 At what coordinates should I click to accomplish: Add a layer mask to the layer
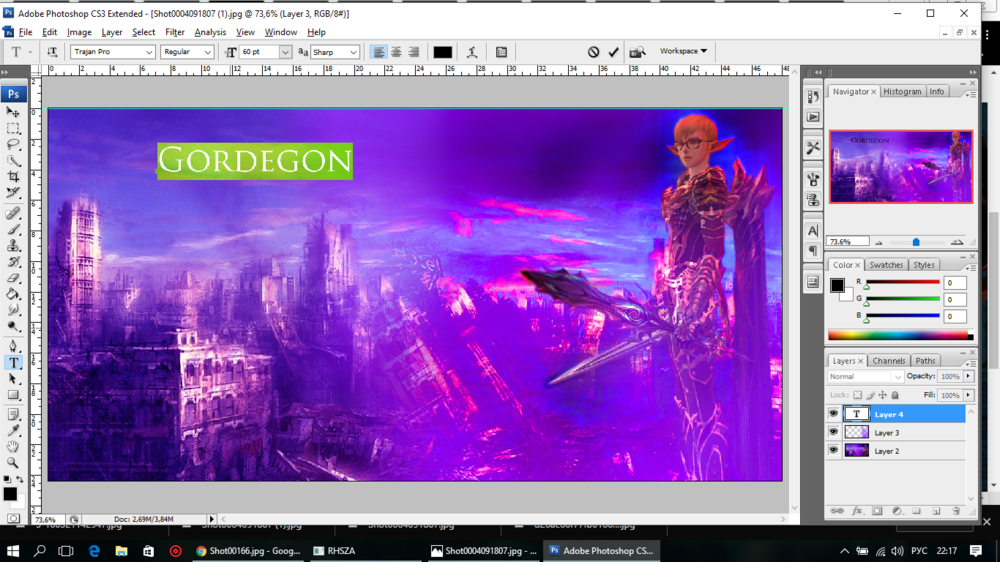pos(876,511)
